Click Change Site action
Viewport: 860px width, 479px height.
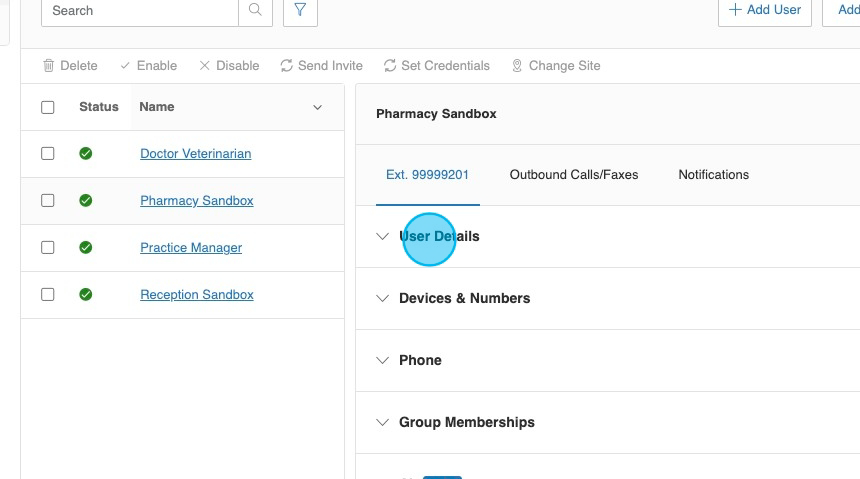(555, 66)
